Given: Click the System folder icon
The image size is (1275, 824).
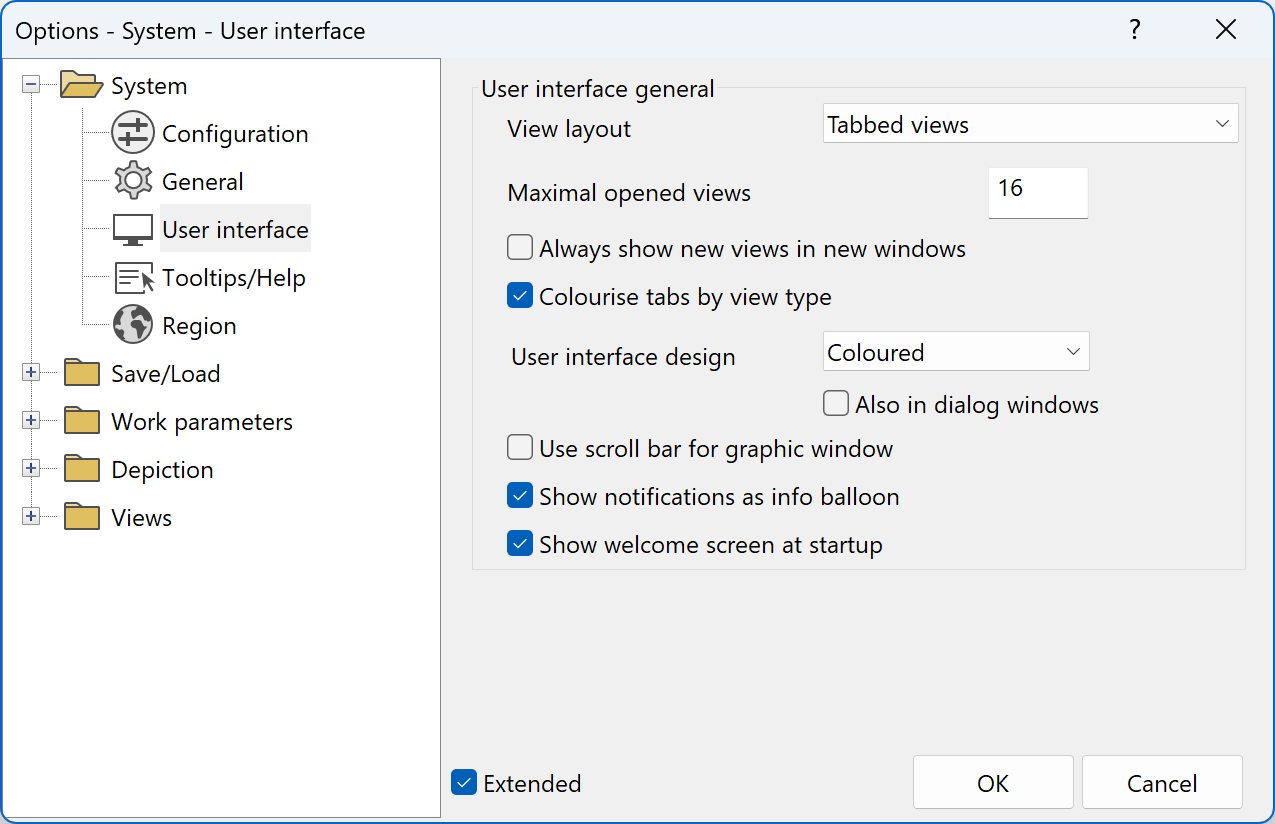Looking at the screenshot, I should tap(80, 85).
